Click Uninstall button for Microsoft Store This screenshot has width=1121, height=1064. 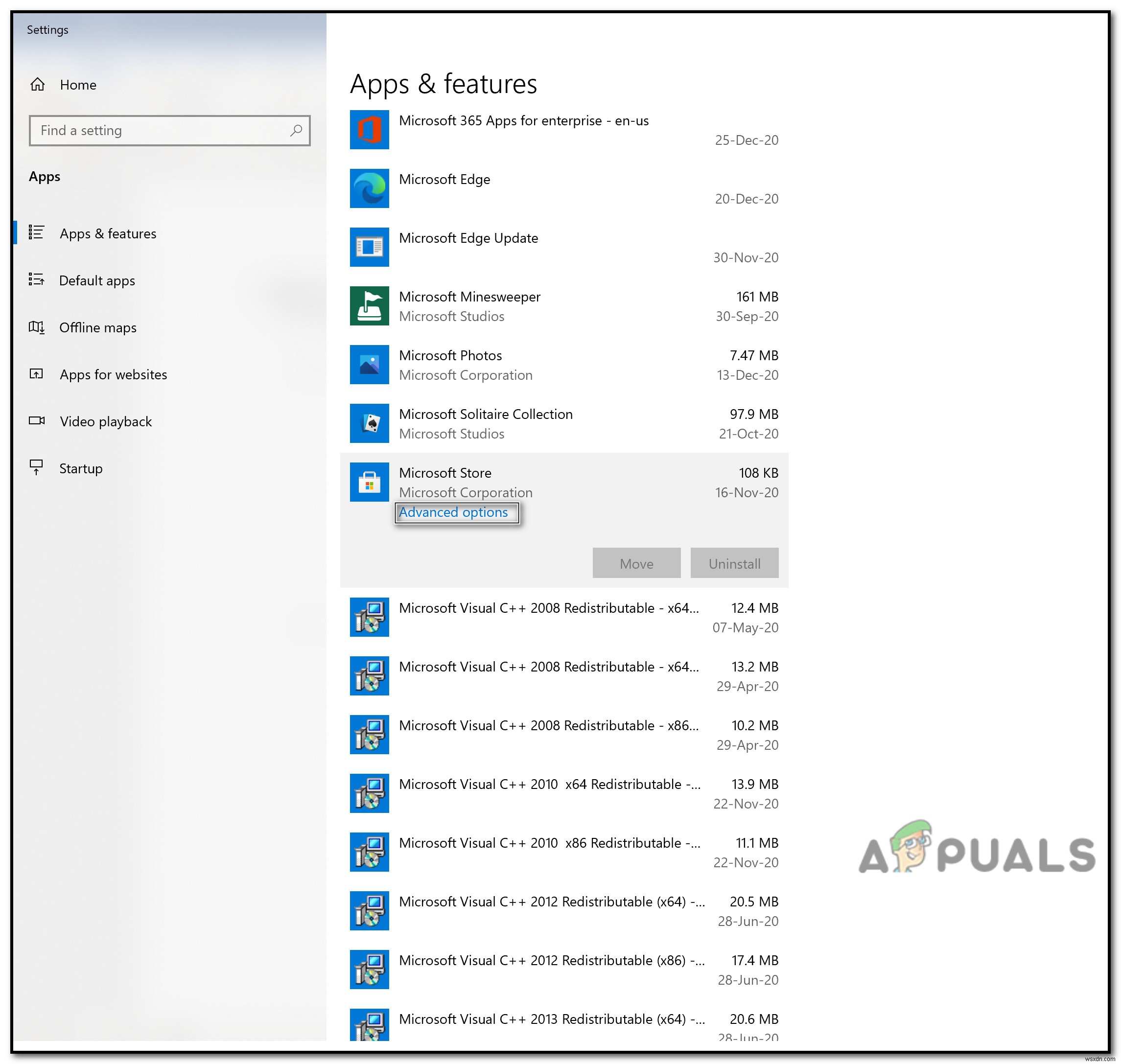733,563
